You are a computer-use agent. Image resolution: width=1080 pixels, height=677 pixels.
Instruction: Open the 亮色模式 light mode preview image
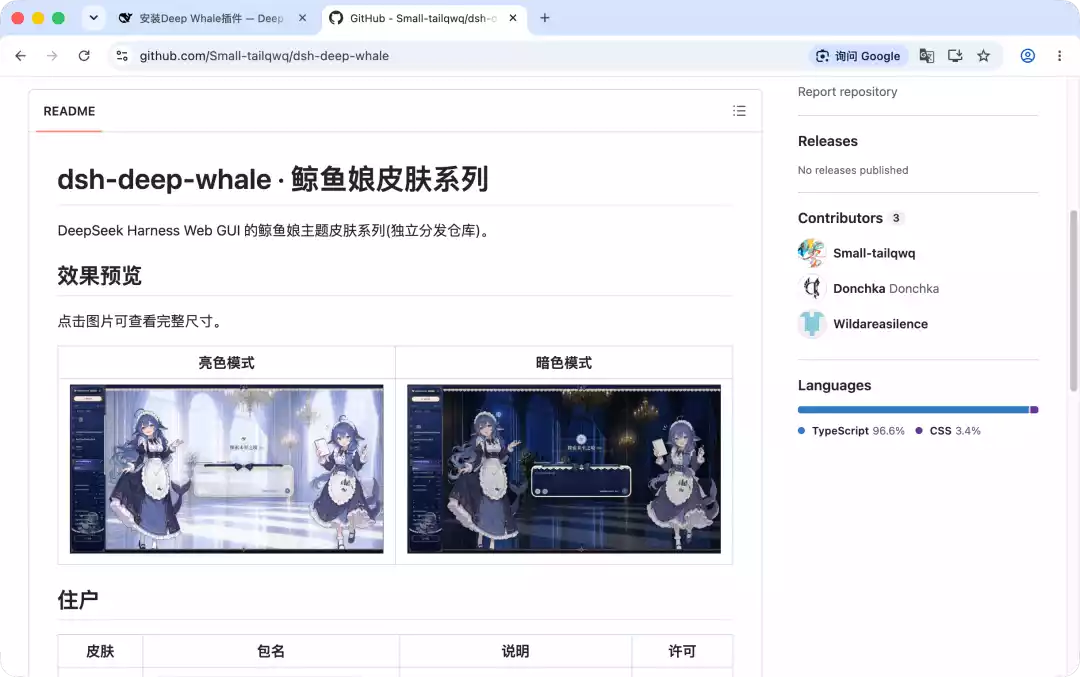click(x=227, y=469)
